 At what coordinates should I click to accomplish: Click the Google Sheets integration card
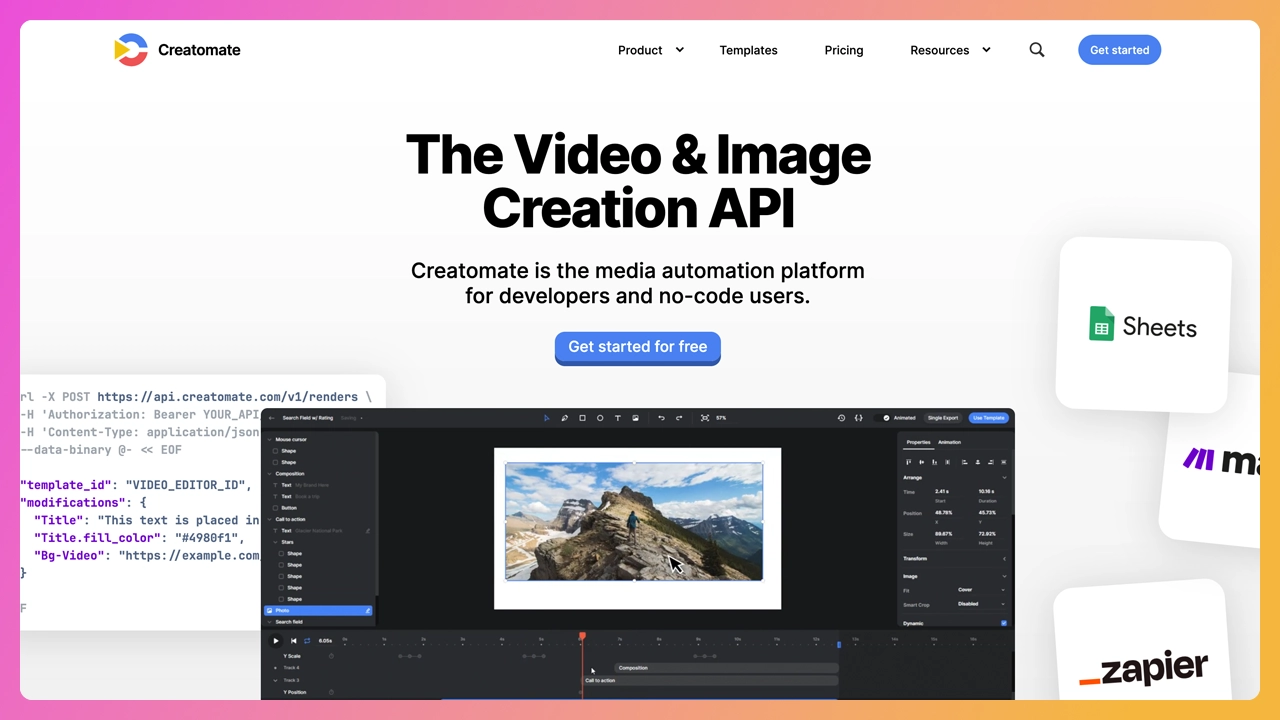click(1144, 325)
